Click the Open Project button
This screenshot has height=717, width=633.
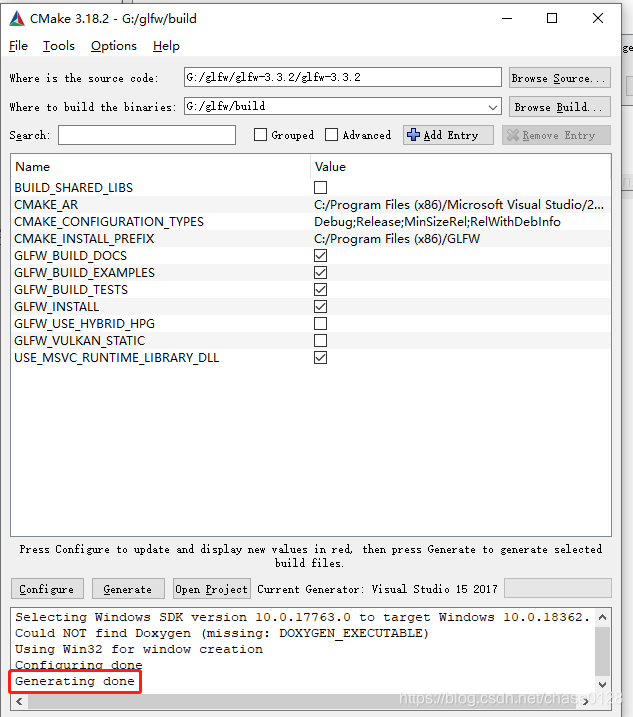[212, 589]
